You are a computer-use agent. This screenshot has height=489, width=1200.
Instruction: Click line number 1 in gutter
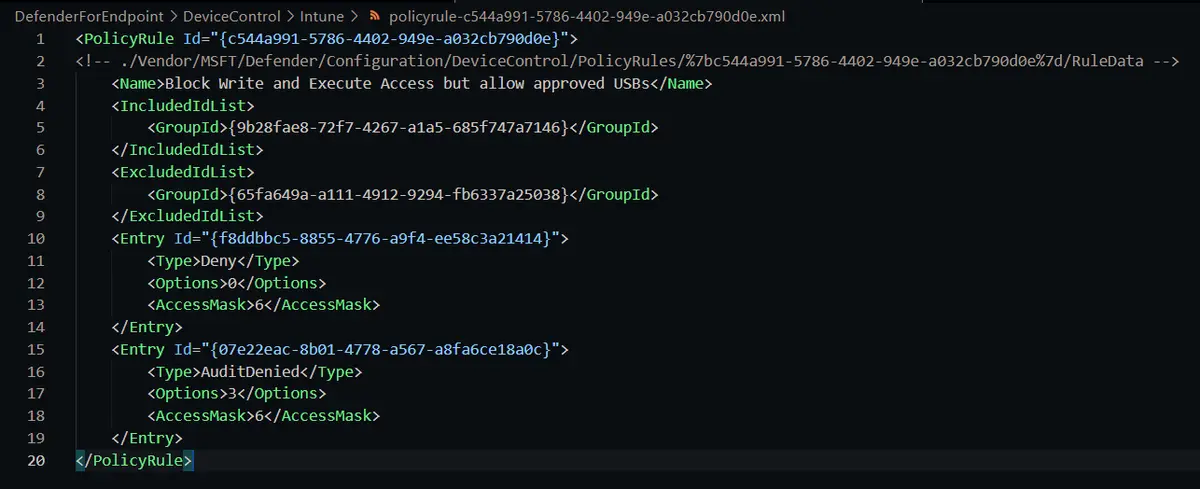(39, 39)
